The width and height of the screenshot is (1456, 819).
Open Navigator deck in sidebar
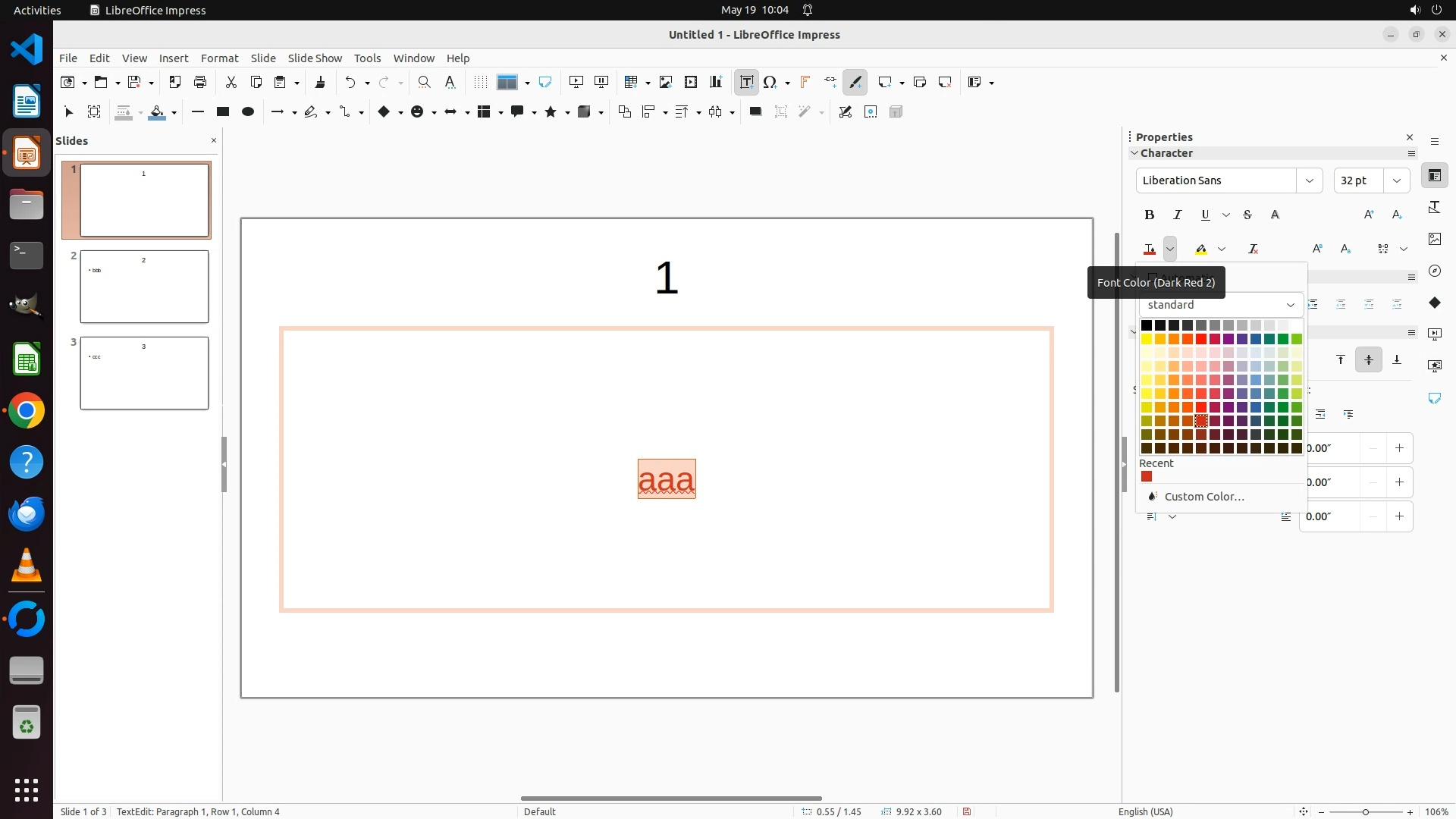coord(1434,271)
